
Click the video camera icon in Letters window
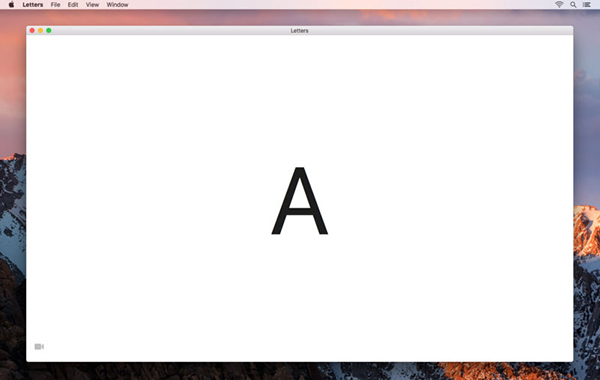tap(39, 346)
